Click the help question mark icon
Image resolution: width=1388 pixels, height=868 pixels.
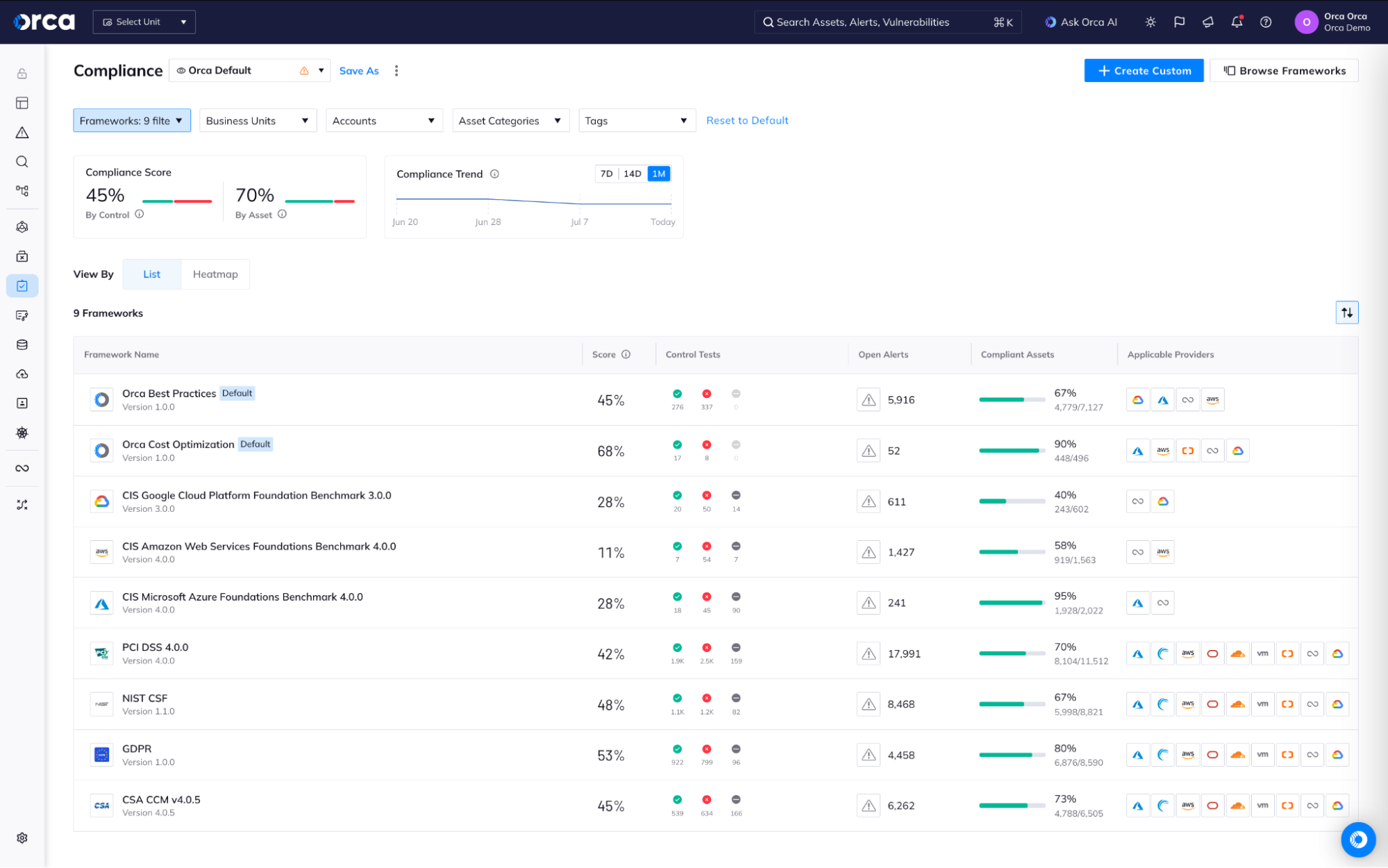point(1266,22)
